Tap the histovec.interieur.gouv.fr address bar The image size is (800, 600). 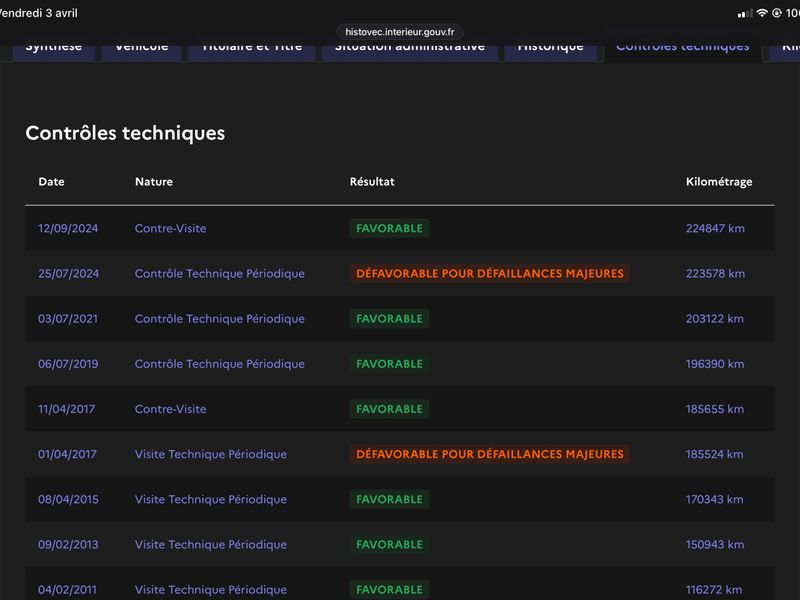coord(399,32)
